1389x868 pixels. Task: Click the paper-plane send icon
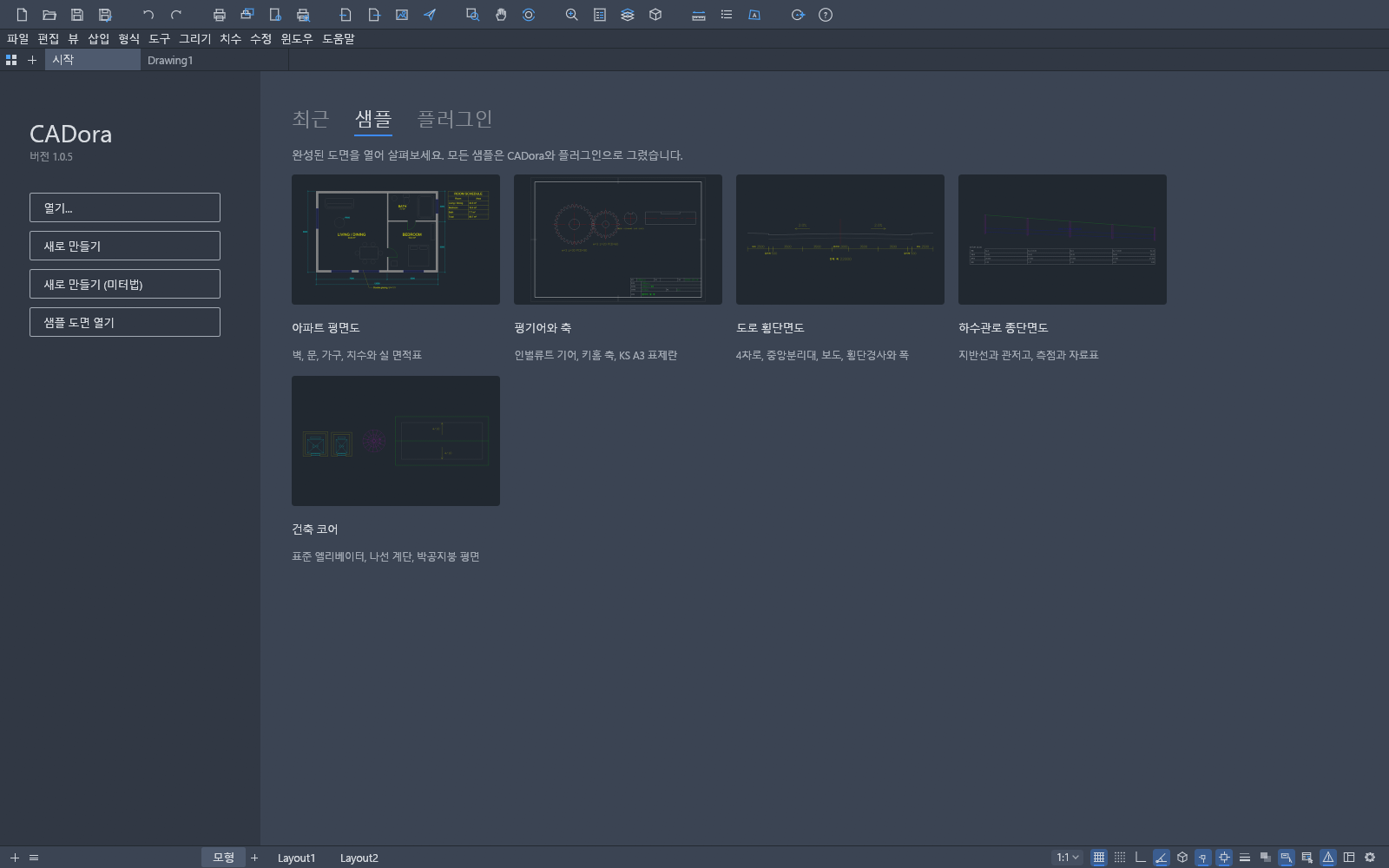click(430, 15)
